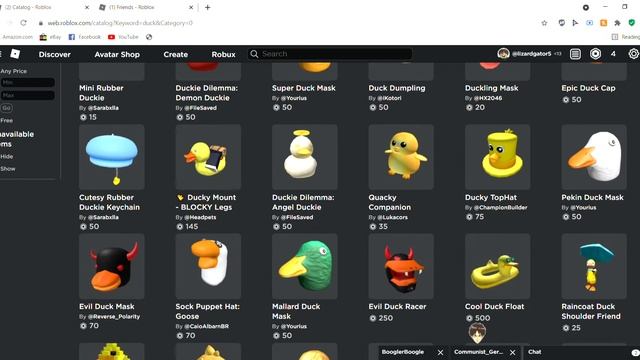Open Sock Puppet Hat: Goose thumbnail

pyautogui.click(x=208, y=266)
